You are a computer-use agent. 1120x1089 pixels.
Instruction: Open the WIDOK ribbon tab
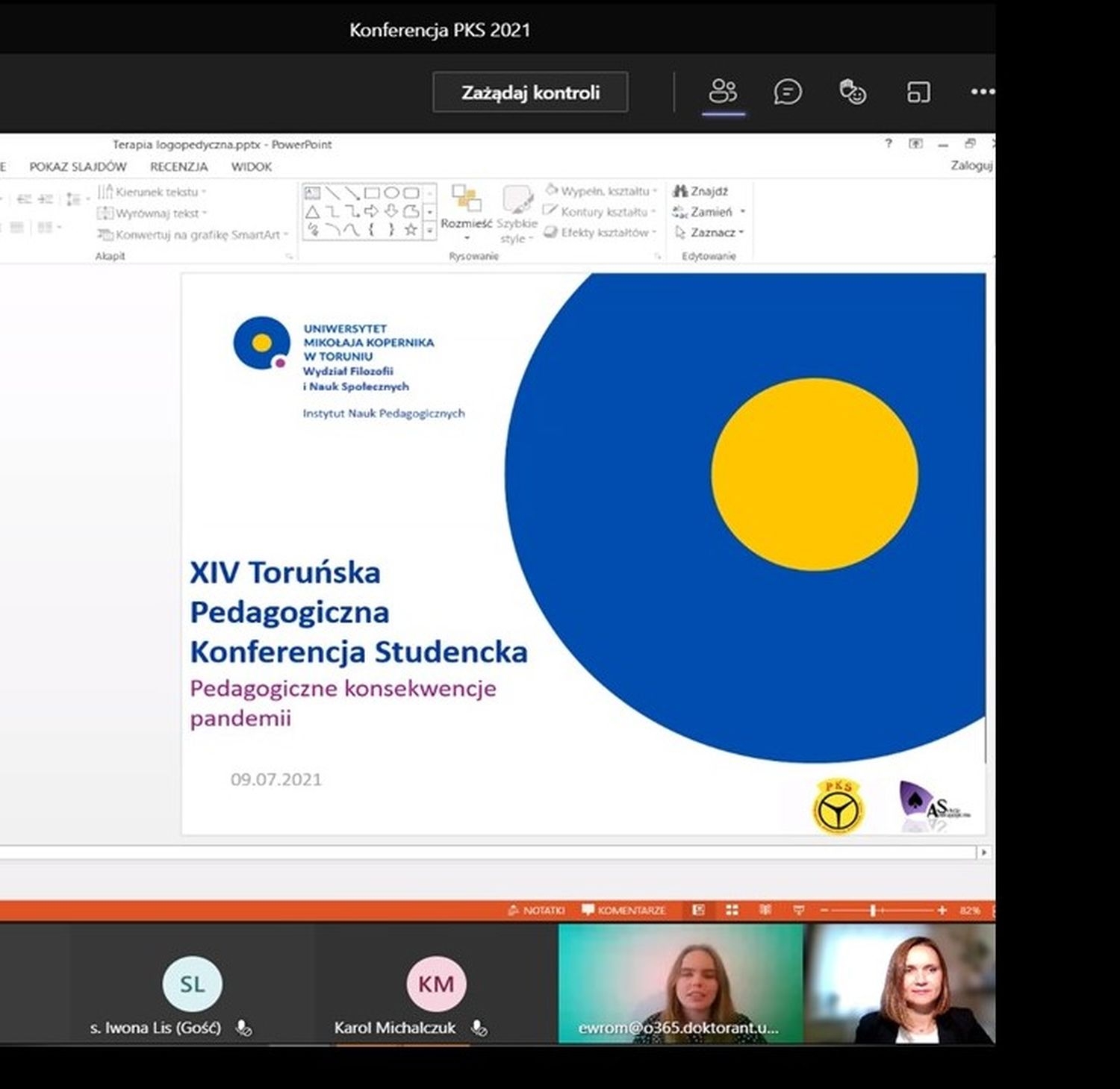(251, 166)
